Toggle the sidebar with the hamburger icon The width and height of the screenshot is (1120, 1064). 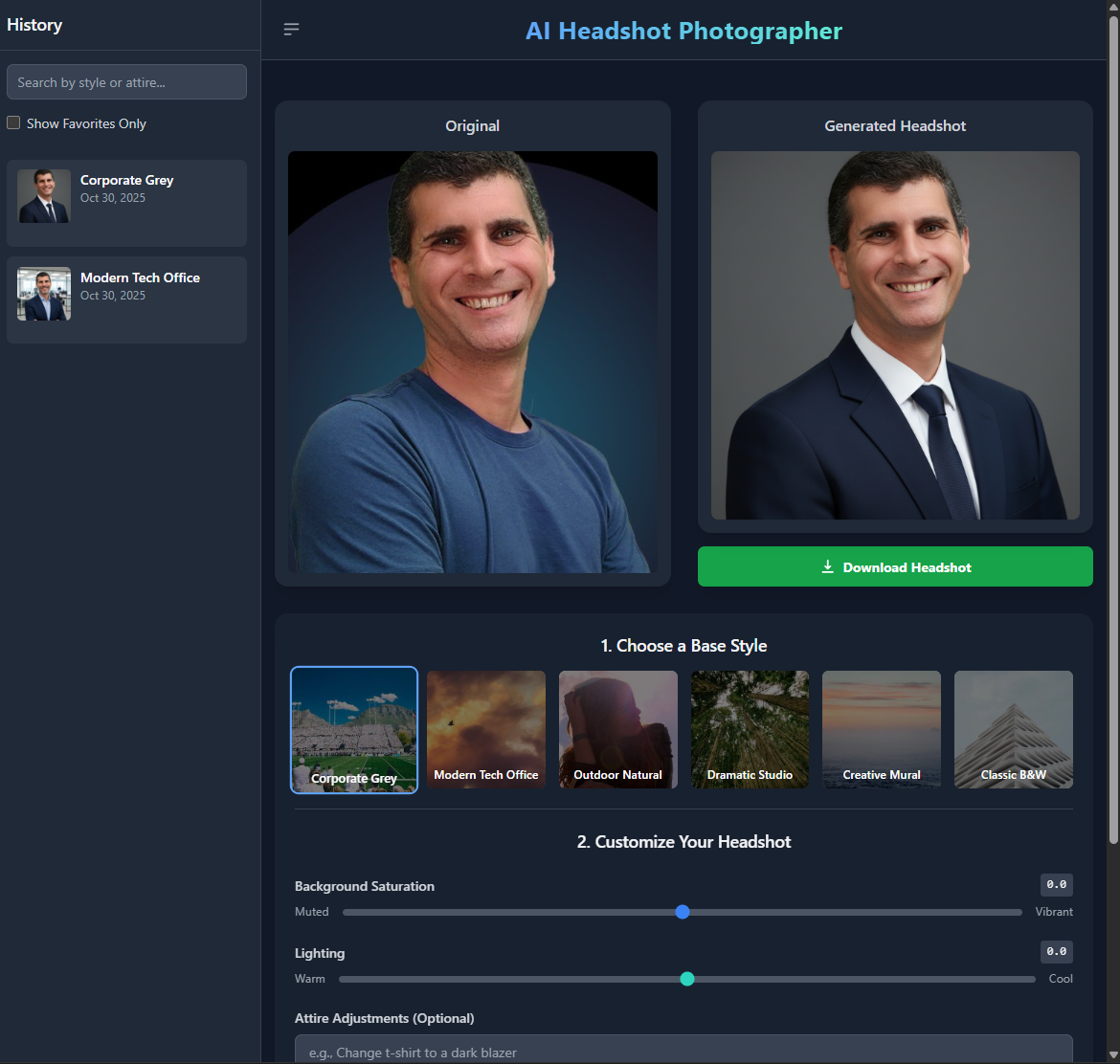(x=291, y=30)
